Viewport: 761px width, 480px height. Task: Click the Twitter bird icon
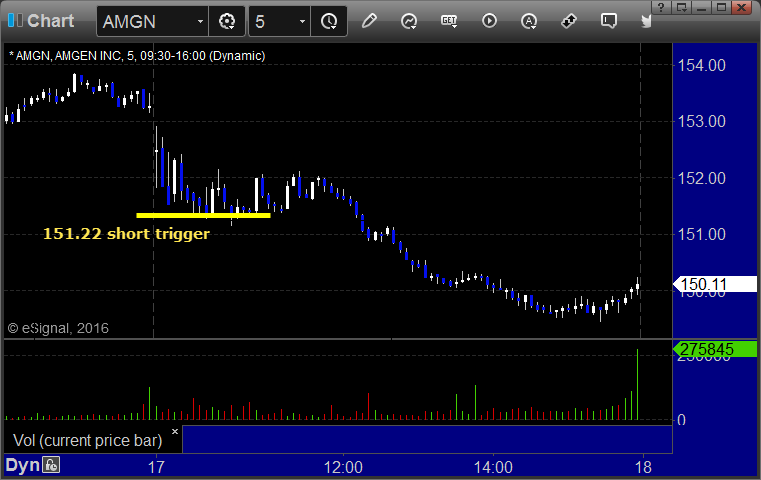click(x=646, y=21)
